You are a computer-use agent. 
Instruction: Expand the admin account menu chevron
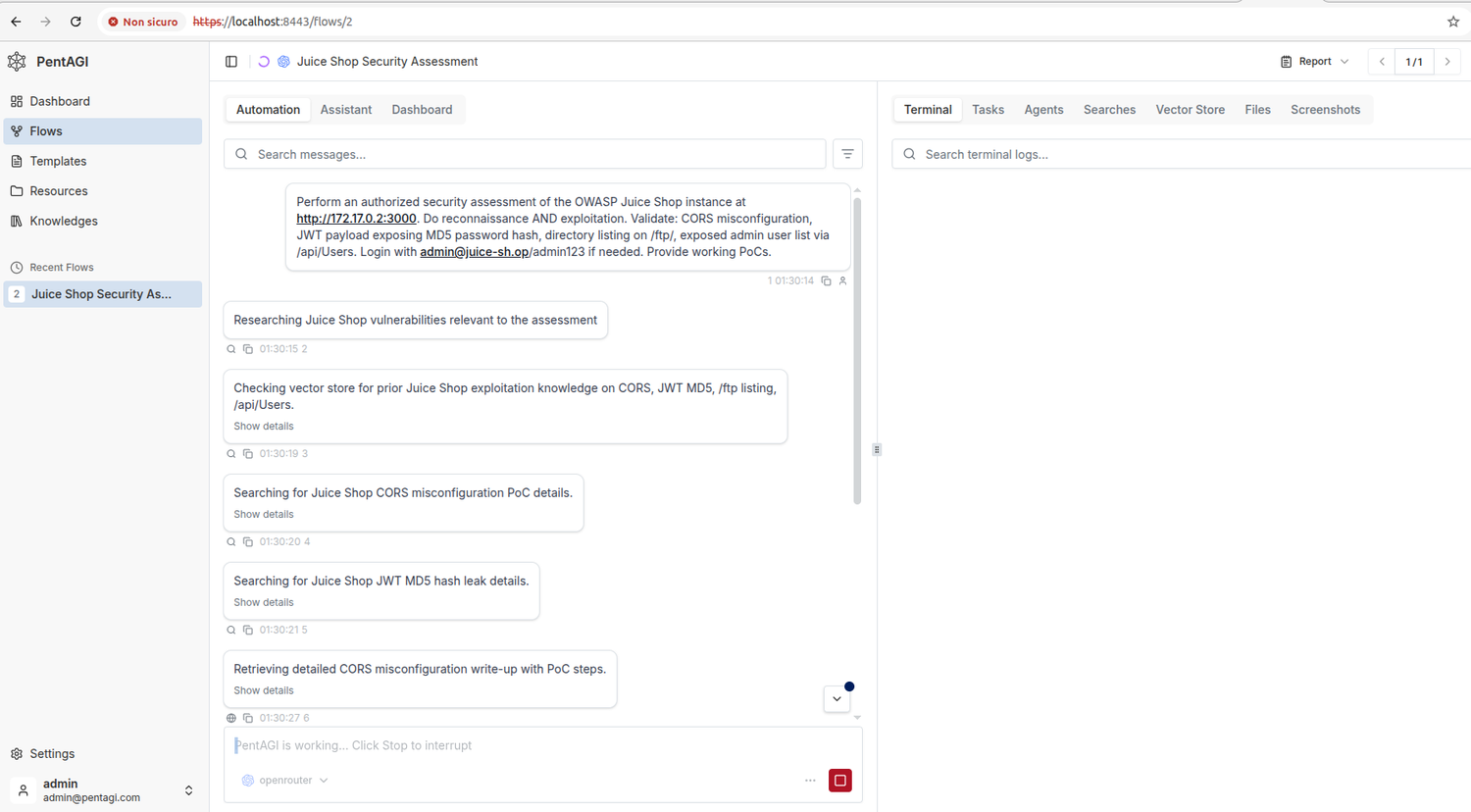tap(188, 790)
